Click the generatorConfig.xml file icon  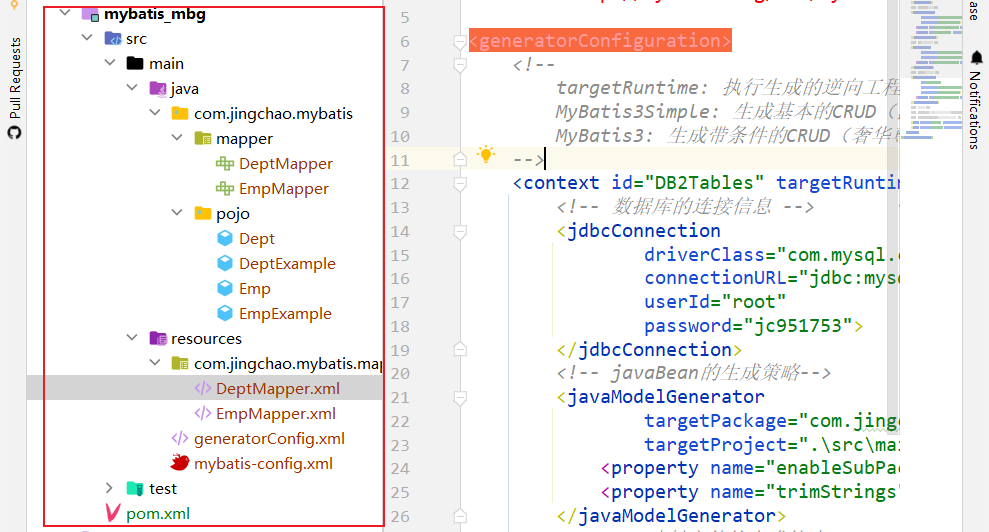180,439
